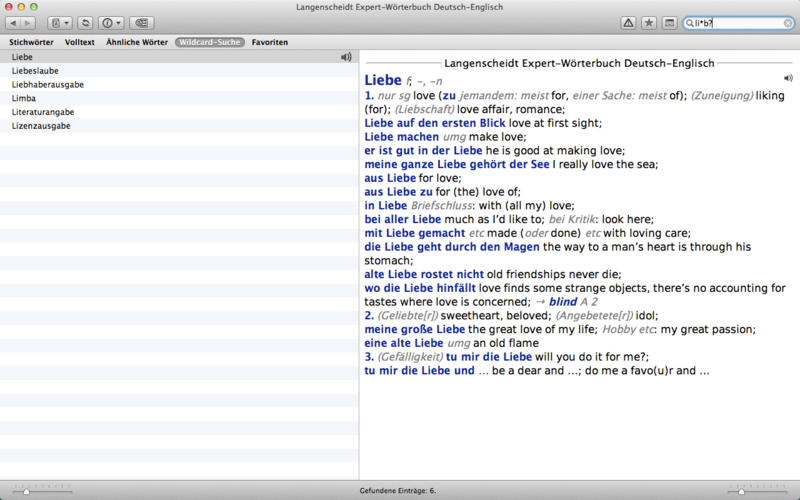
Task: Select the Lizenzausgabe entry
Action: (x=179, y=126)
